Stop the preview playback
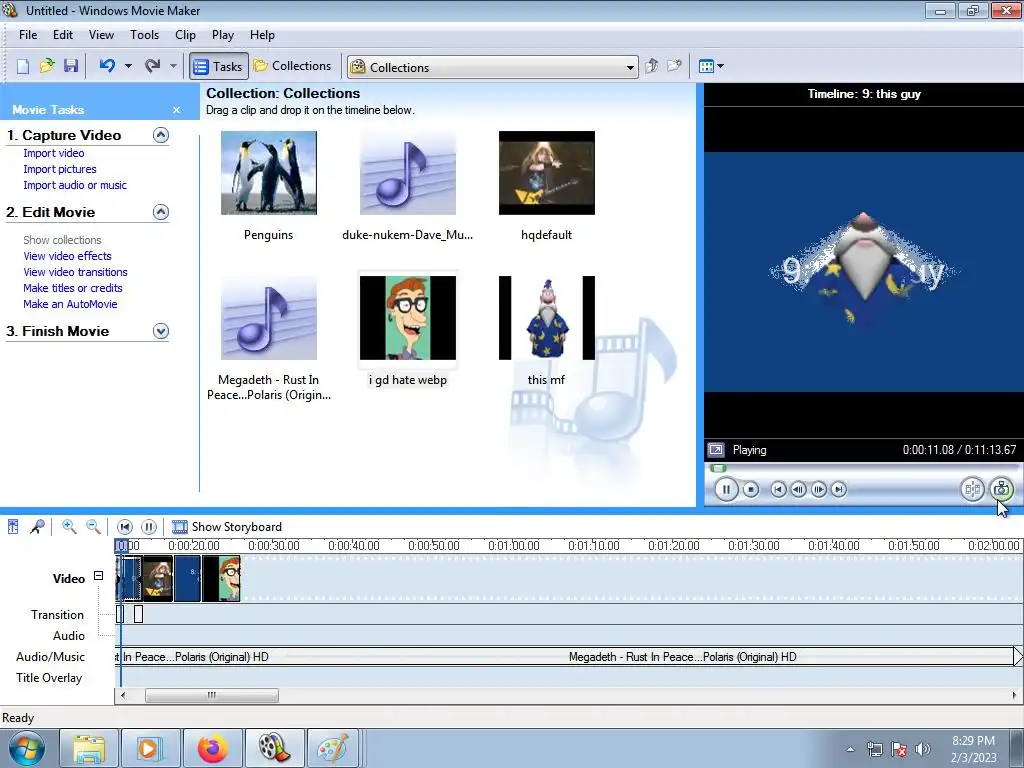This screenshot has width=1024, height=768. (x=751, y=489)
